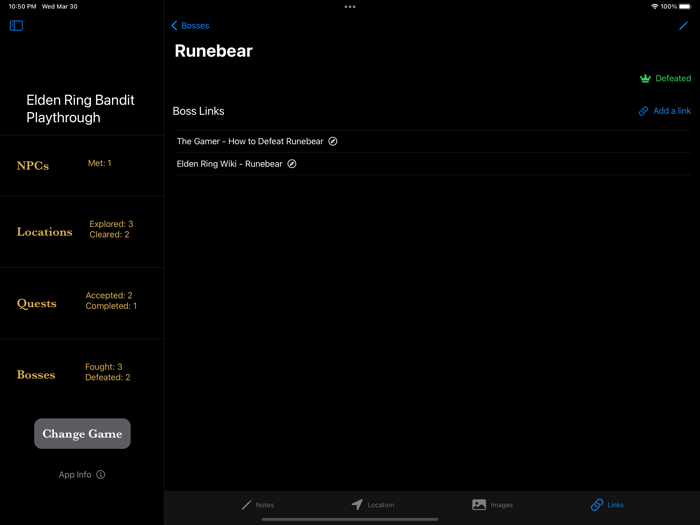Image resolution: width=700 pixels, height=525 pixels.
Task: Click the Links chain tab icon
Action: point(597,505)
